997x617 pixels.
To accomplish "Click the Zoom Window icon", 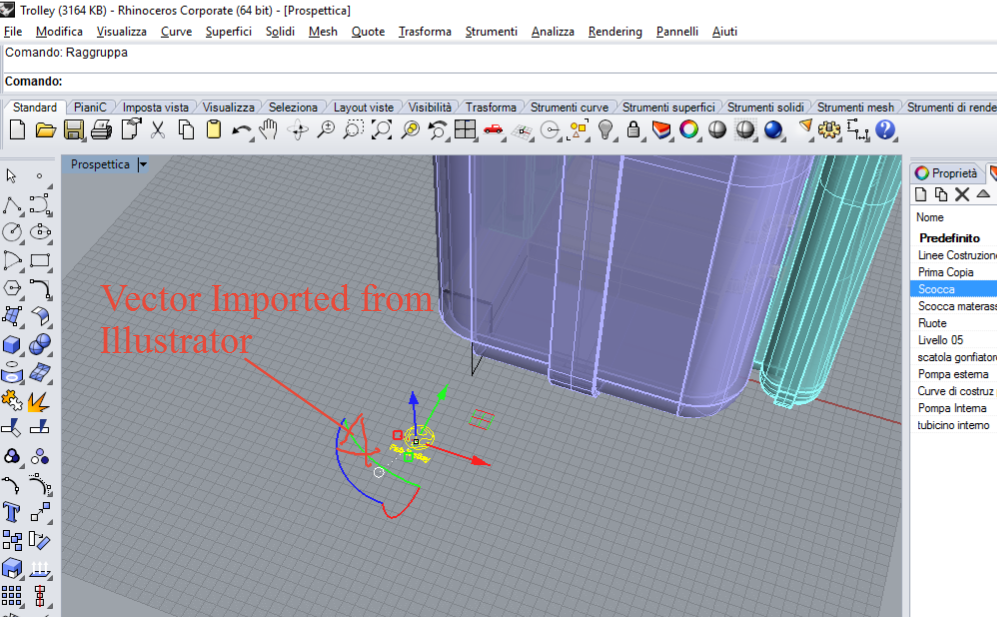I will pos(354,130).
